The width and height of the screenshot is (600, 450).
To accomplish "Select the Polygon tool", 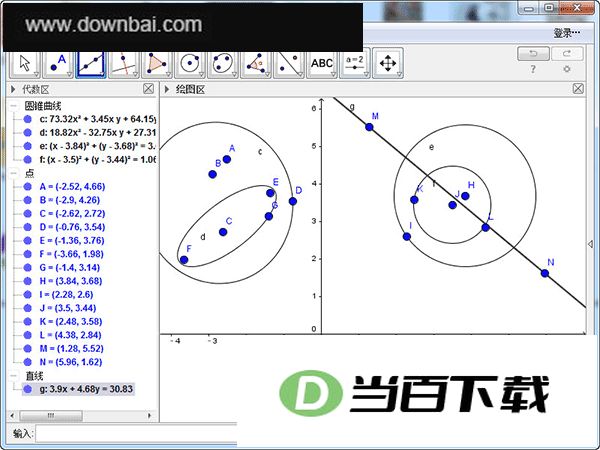I will pos(156,63).
